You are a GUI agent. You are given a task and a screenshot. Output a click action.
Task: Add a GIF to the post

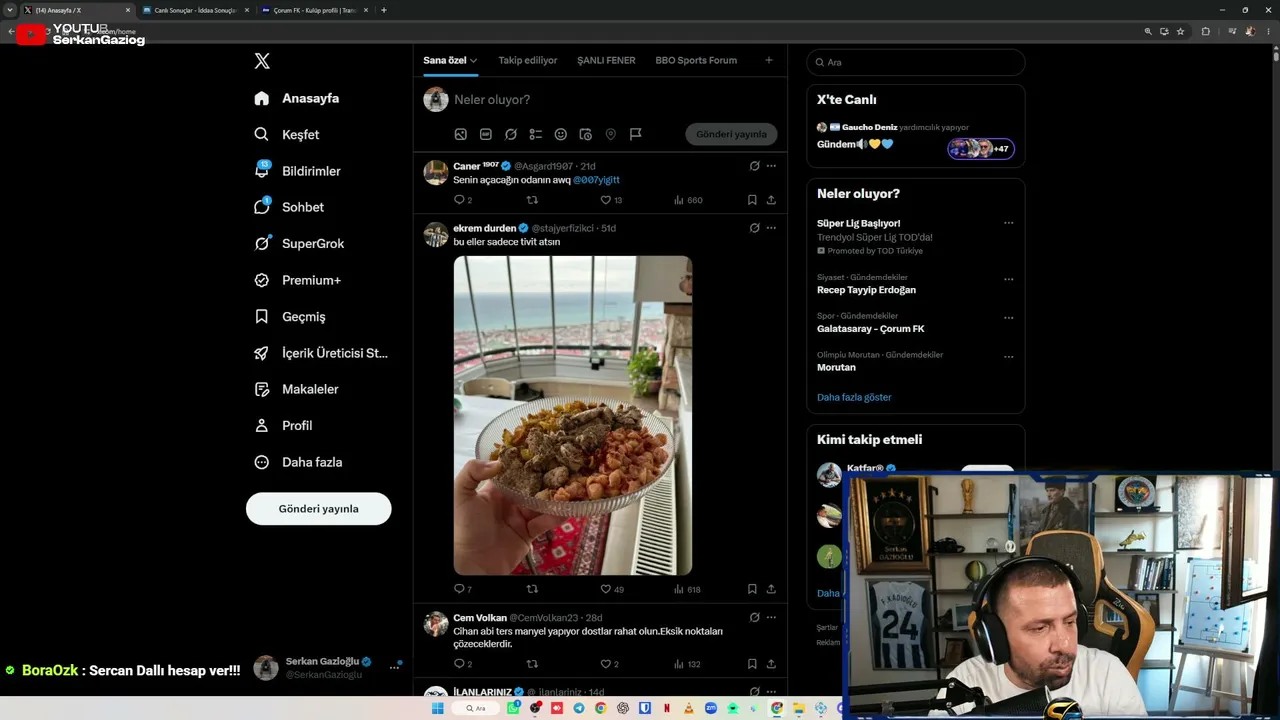(x=486, y=134)
